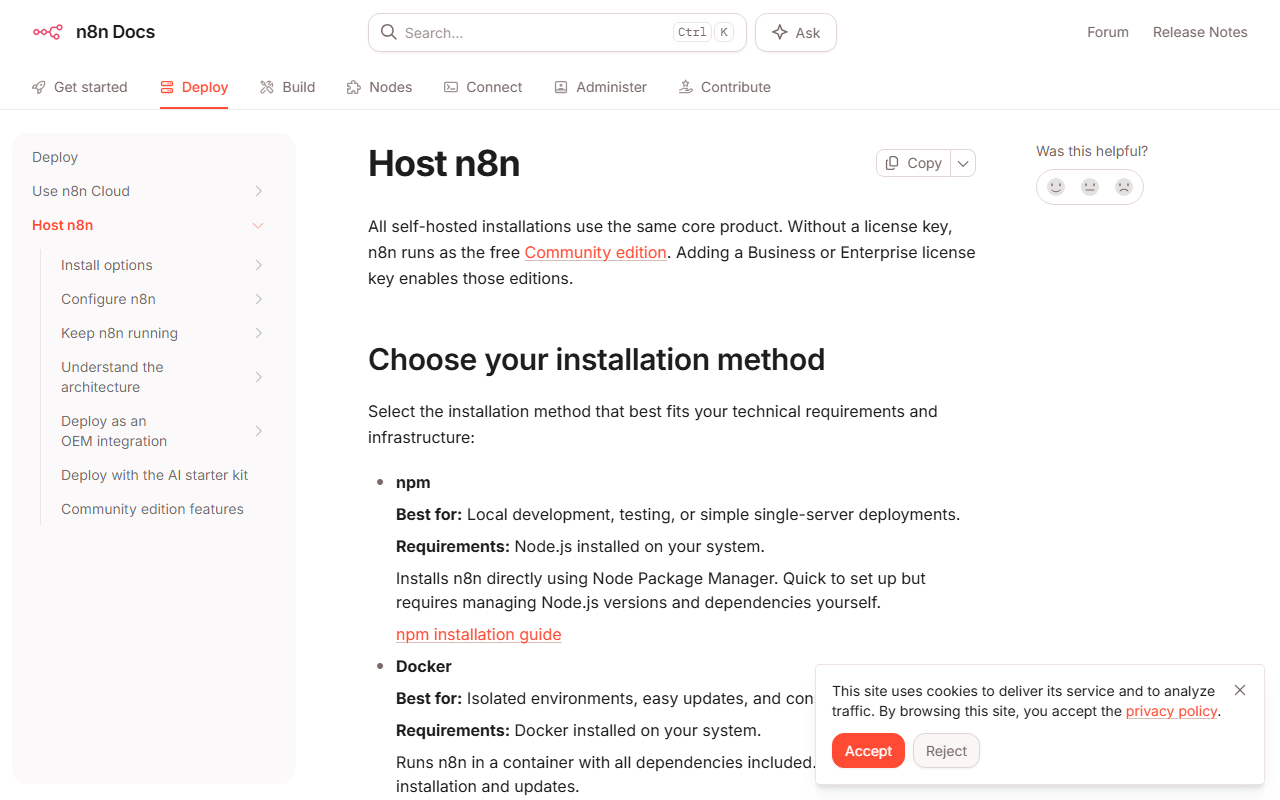The height and width of the screenshot is (800, 1280).
Task: Click the search magnifier icon
Action: (389, 32)
